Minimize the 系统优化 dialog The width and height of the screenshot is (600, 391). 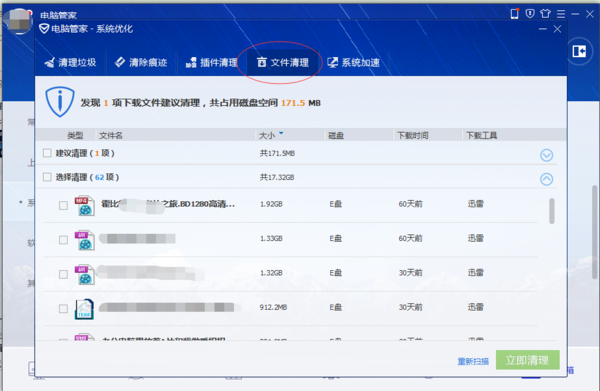[543, 29]
